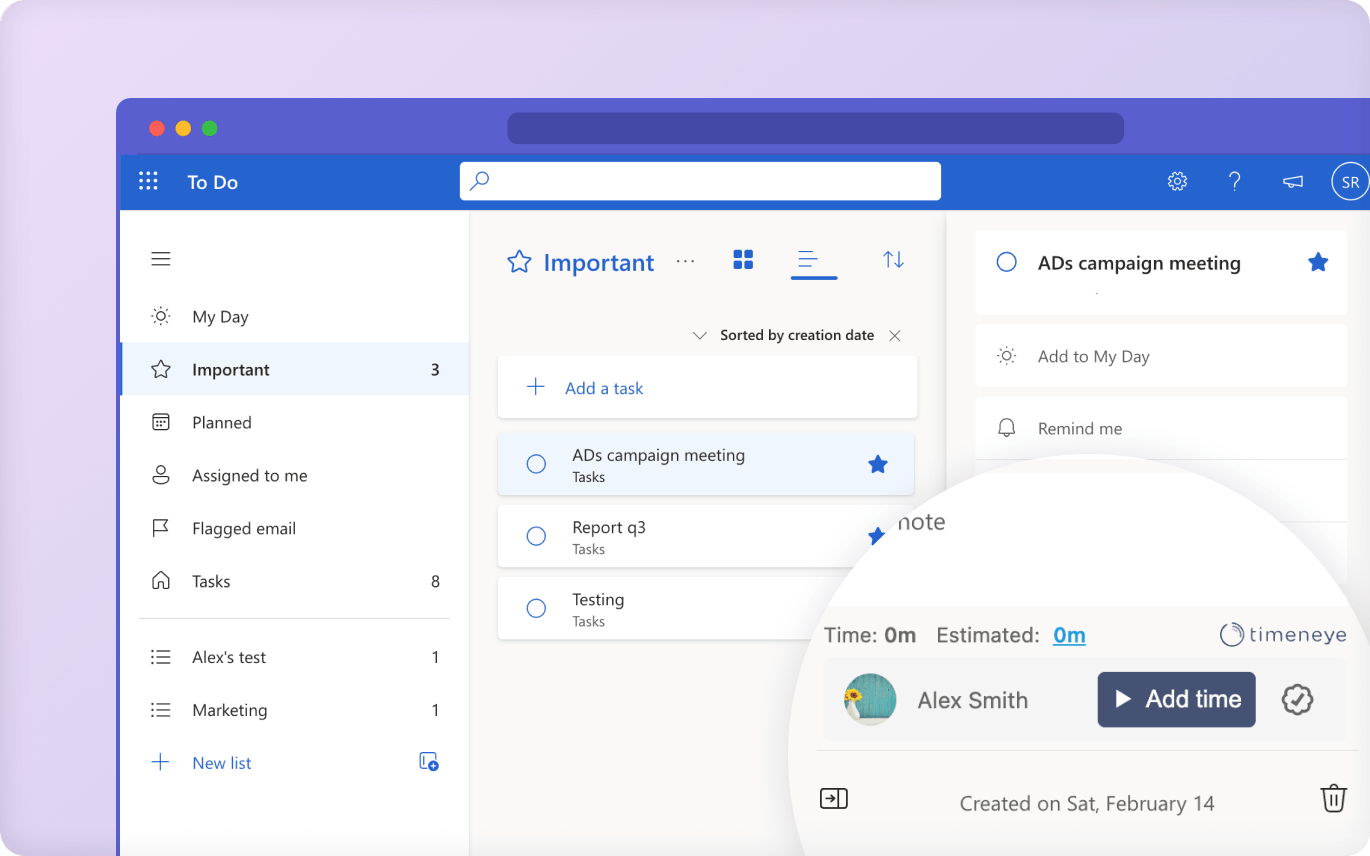Screen dimensions: 1370x856
Task: Mark ADs campaign meeting complete in task list
Action: [536, 464]
